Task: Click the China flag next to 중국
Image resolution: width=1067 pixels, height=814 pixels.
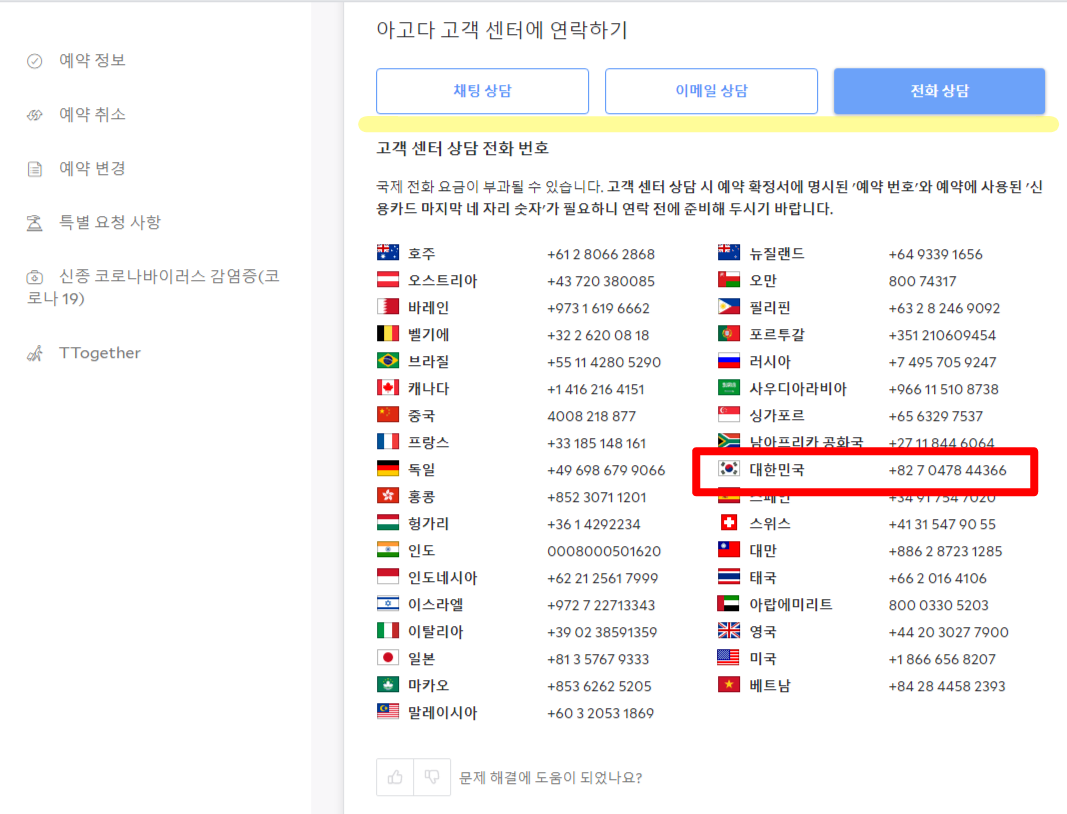Action: (x=388, y=414)
